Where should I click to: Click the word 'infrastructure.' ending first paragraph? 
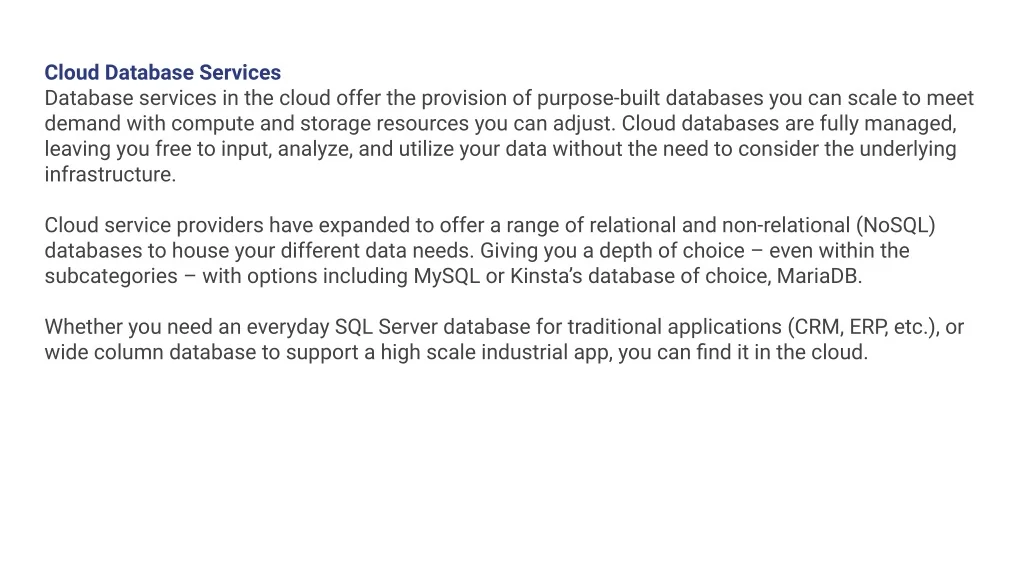[110, 174]
